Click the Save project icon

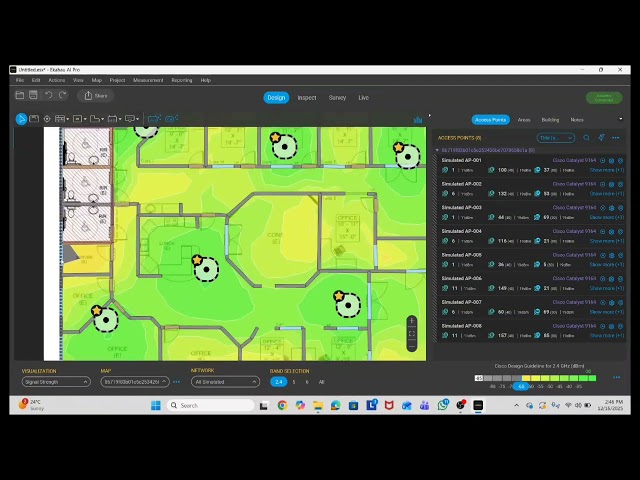[x=33, y=95]
